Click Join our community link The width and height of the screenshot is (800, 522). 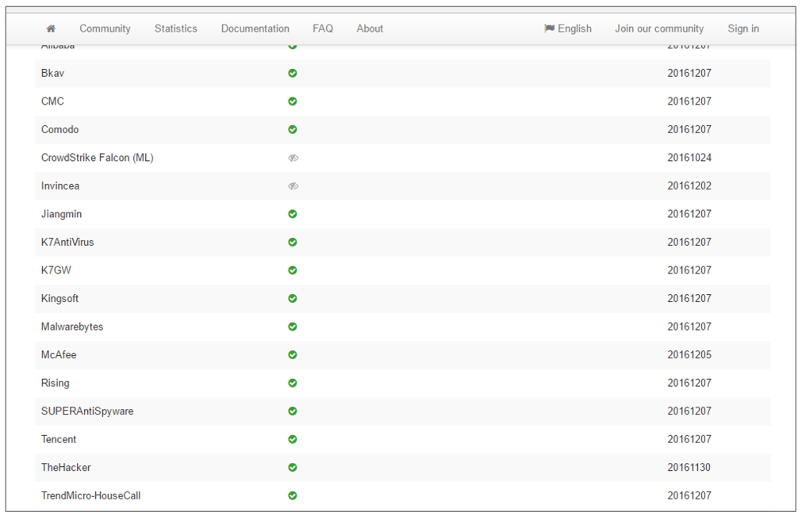click(659, 29)
